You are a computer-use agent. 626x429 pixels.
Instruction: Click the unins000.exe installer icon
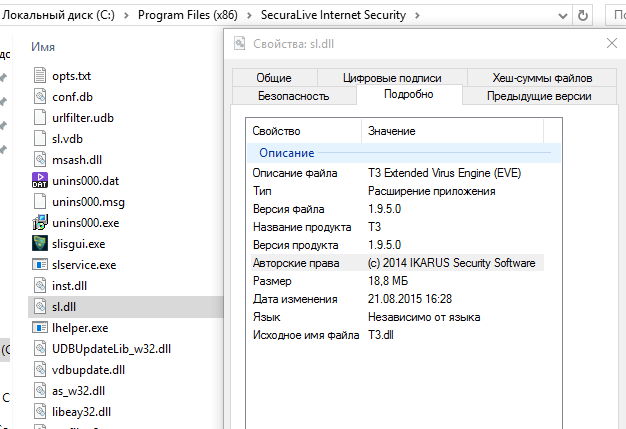(41, 222)
